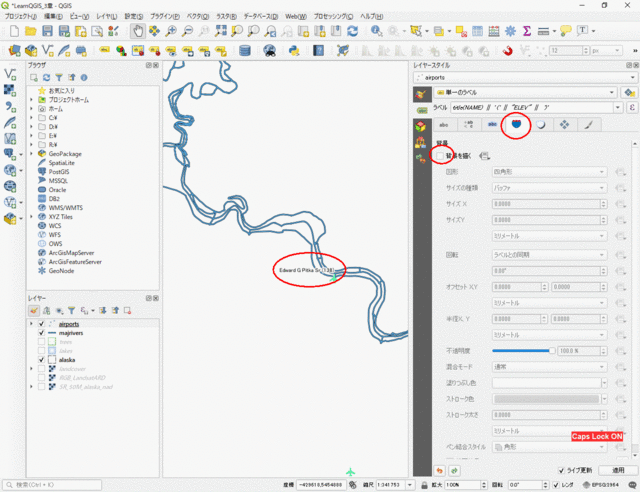The image size is (640, 492).
Task: Toggle visibility of majrivers layer
Action: (x=41, y=333)
